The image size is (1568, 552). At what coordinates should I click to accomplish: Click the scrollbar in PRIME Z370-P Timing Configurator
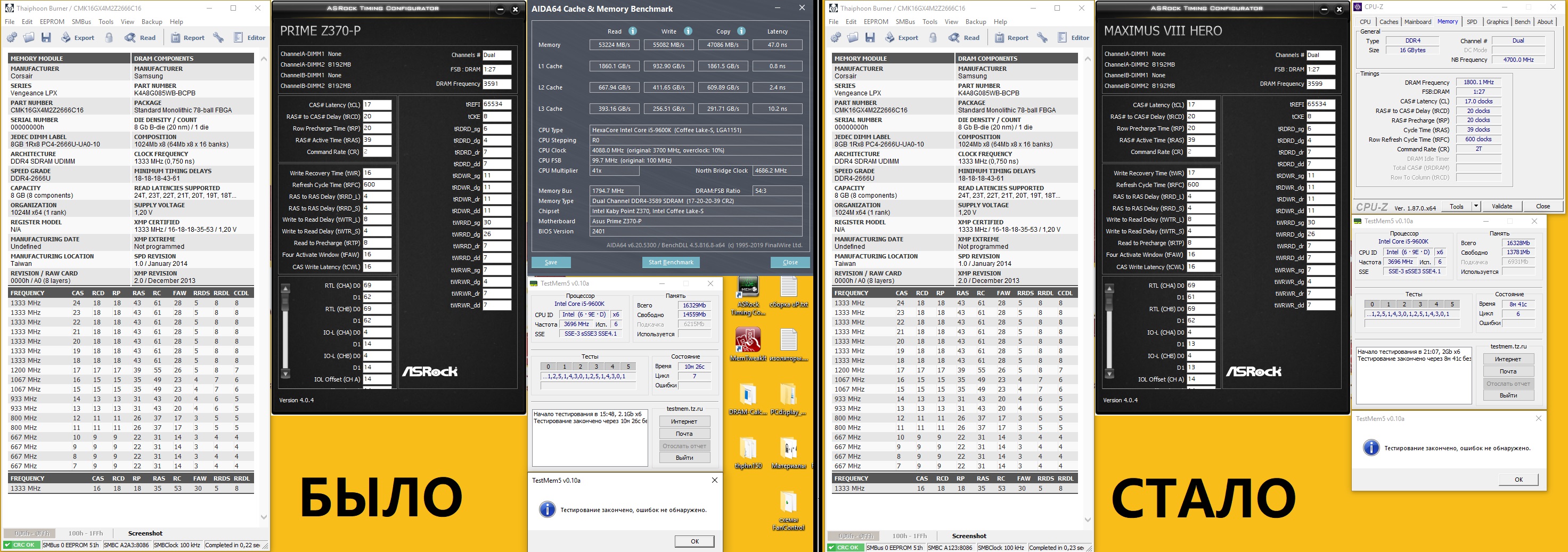click(285, 331)
